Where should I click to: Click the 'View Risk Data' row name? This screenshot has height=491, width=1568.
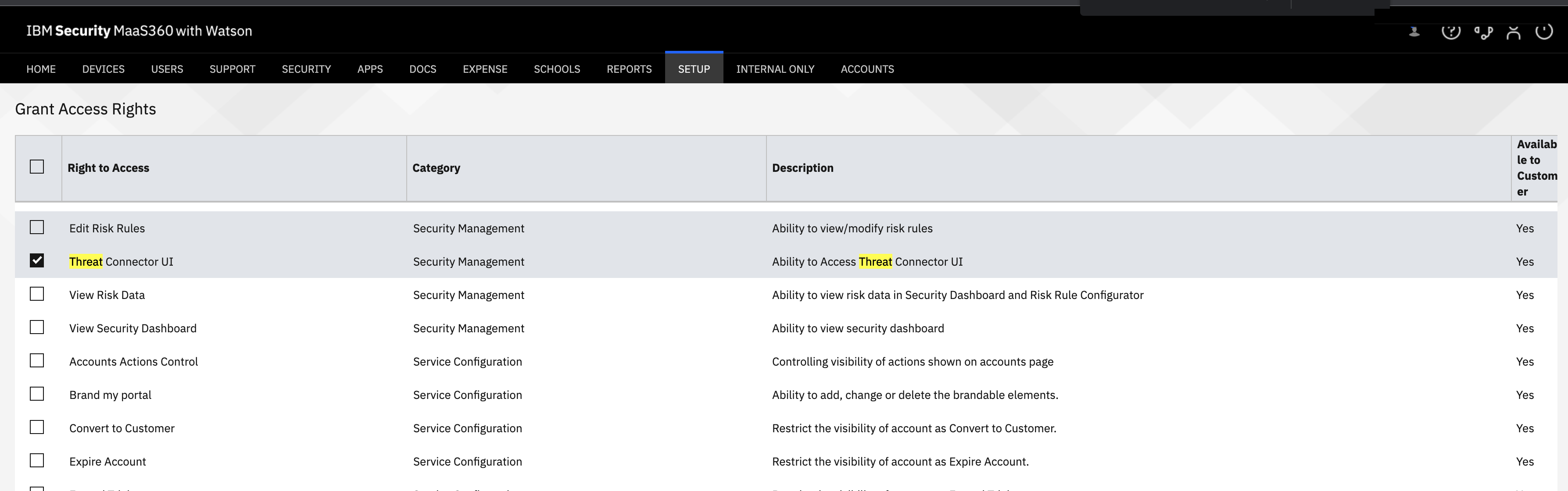tap(107, 295)
